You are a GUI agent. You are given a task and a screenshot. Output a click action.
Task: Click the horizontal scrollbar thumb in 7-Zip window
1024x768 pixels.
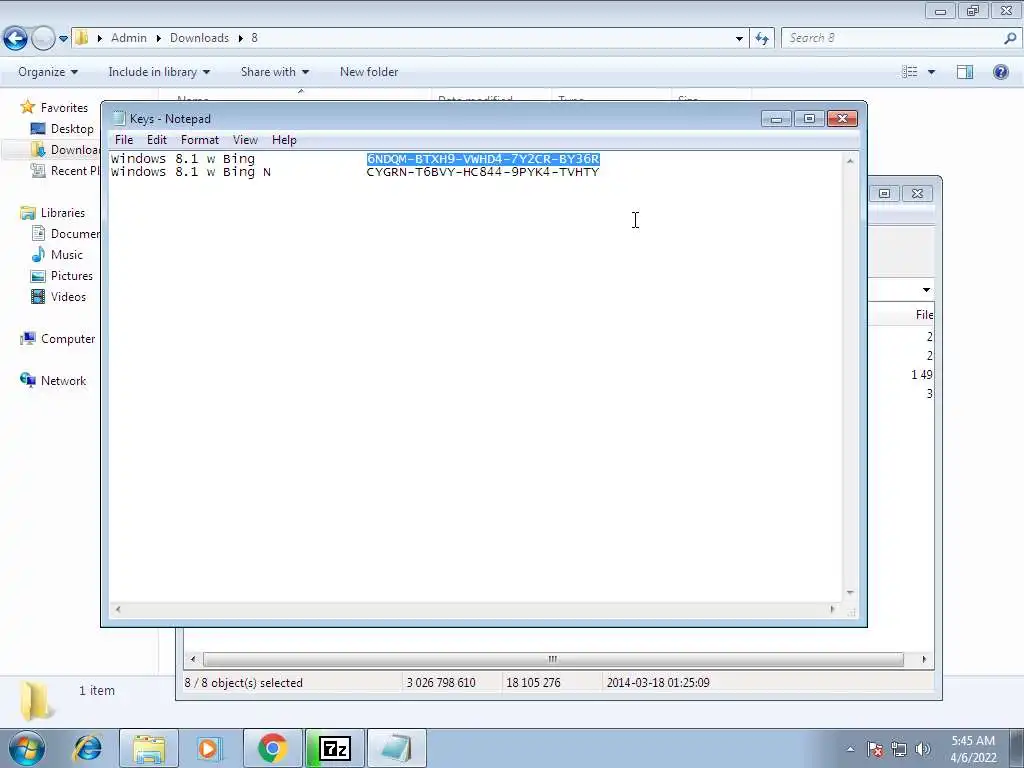(552, 659)
